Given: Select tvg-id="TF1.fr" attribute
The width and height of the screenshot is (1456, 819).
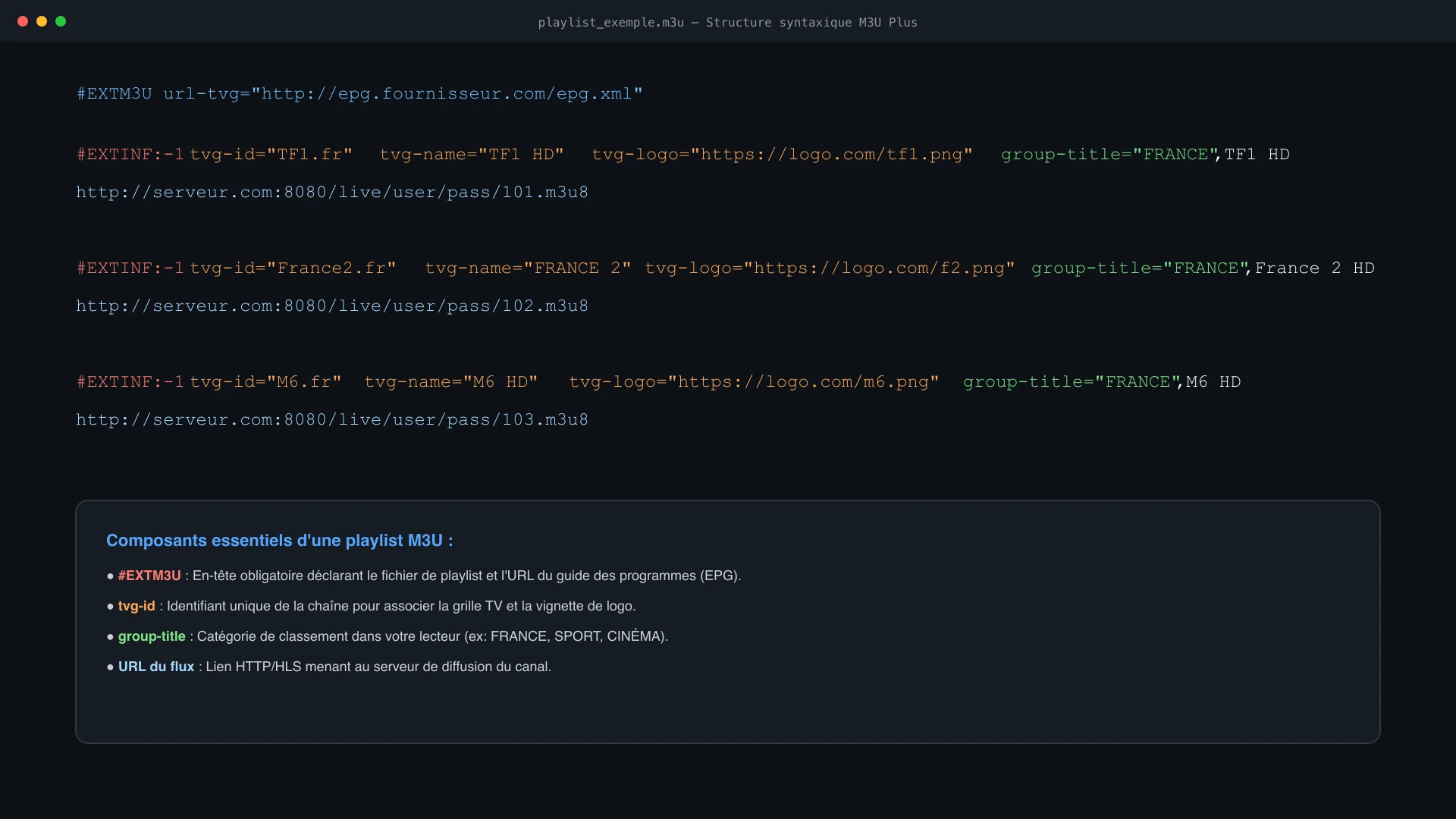Looking at the screenshot, I should click(271, 155).
